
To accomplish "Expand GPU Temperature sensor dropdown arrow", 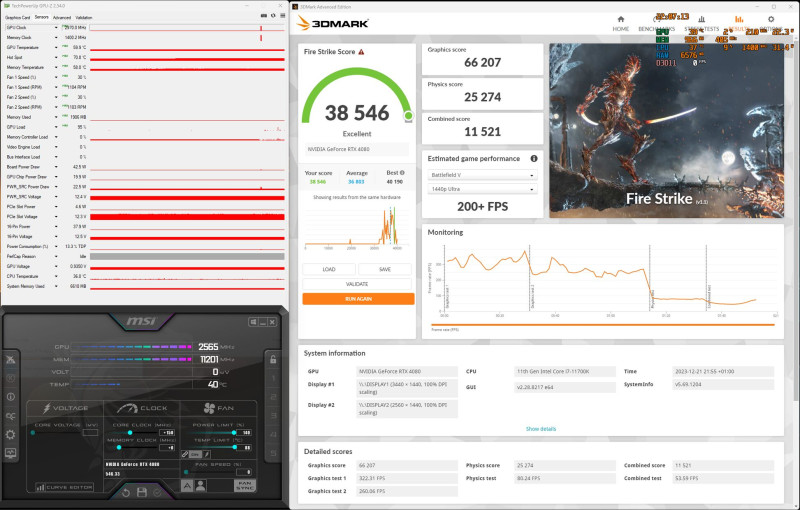I will (56, 47).
